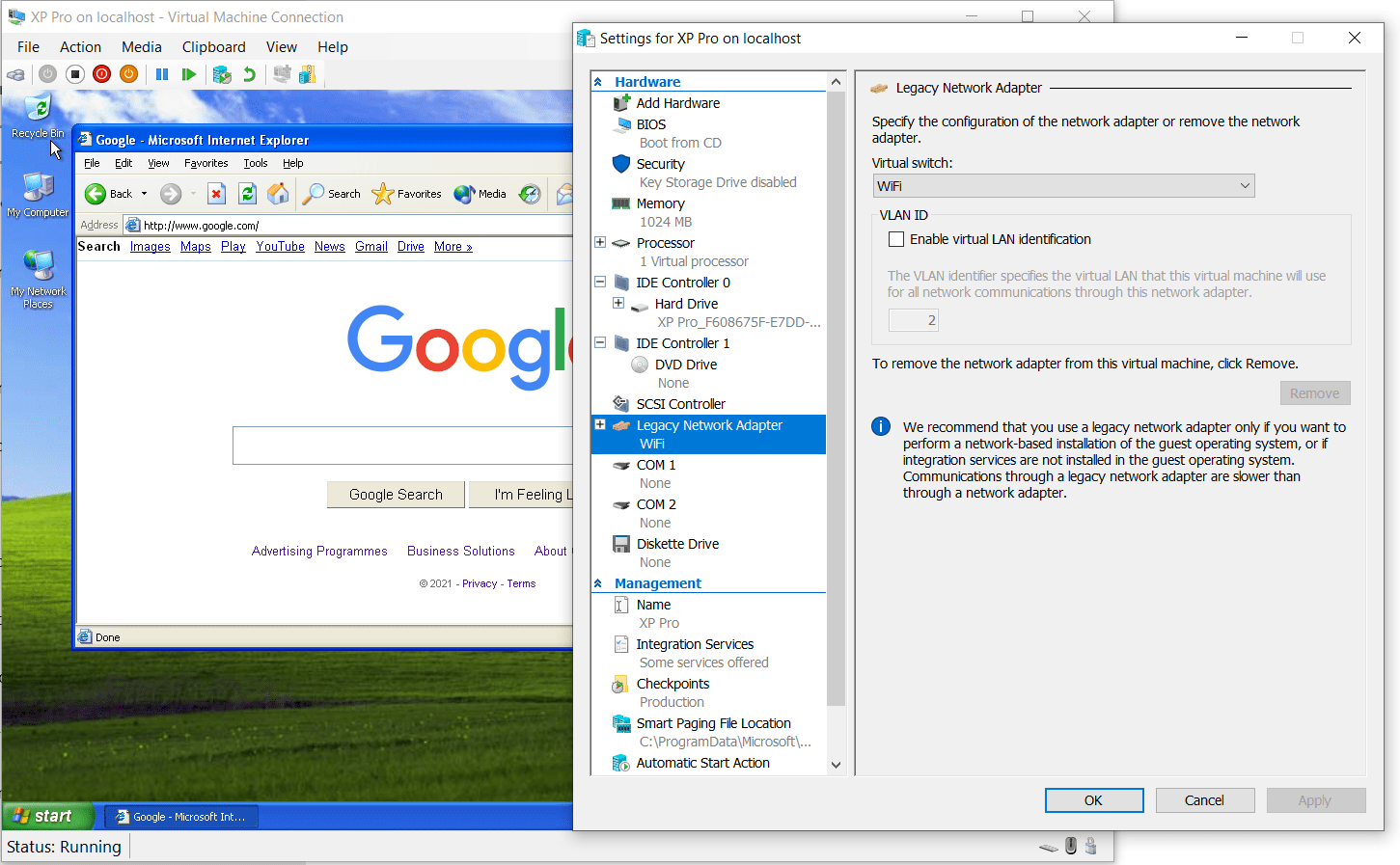This screenshot has height=865, width=1400.
Task: Send Ctrl+Alt+Delete to the virtual machine
Action: pyautogui.click(x=14, y=73)
